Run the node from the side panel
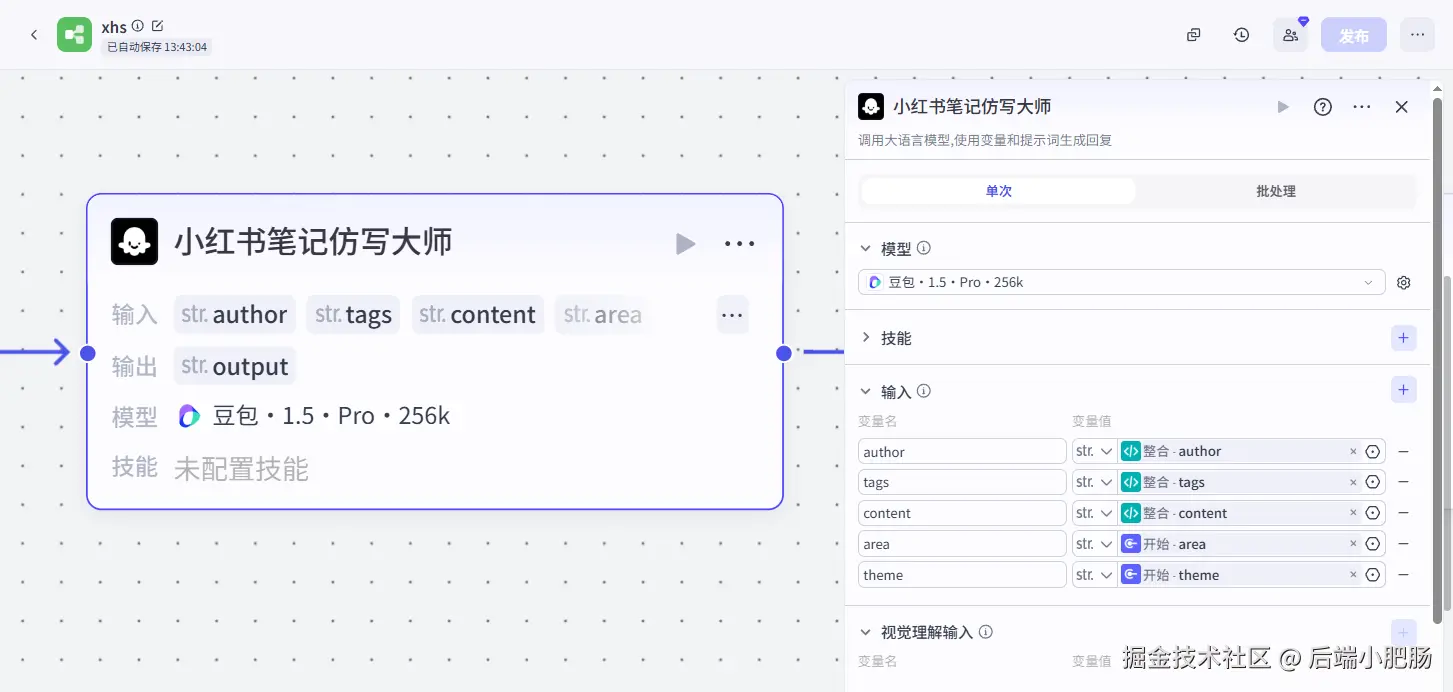Screen dimensions: 1453x692 pyautogui.click(x=1283, y=107)
